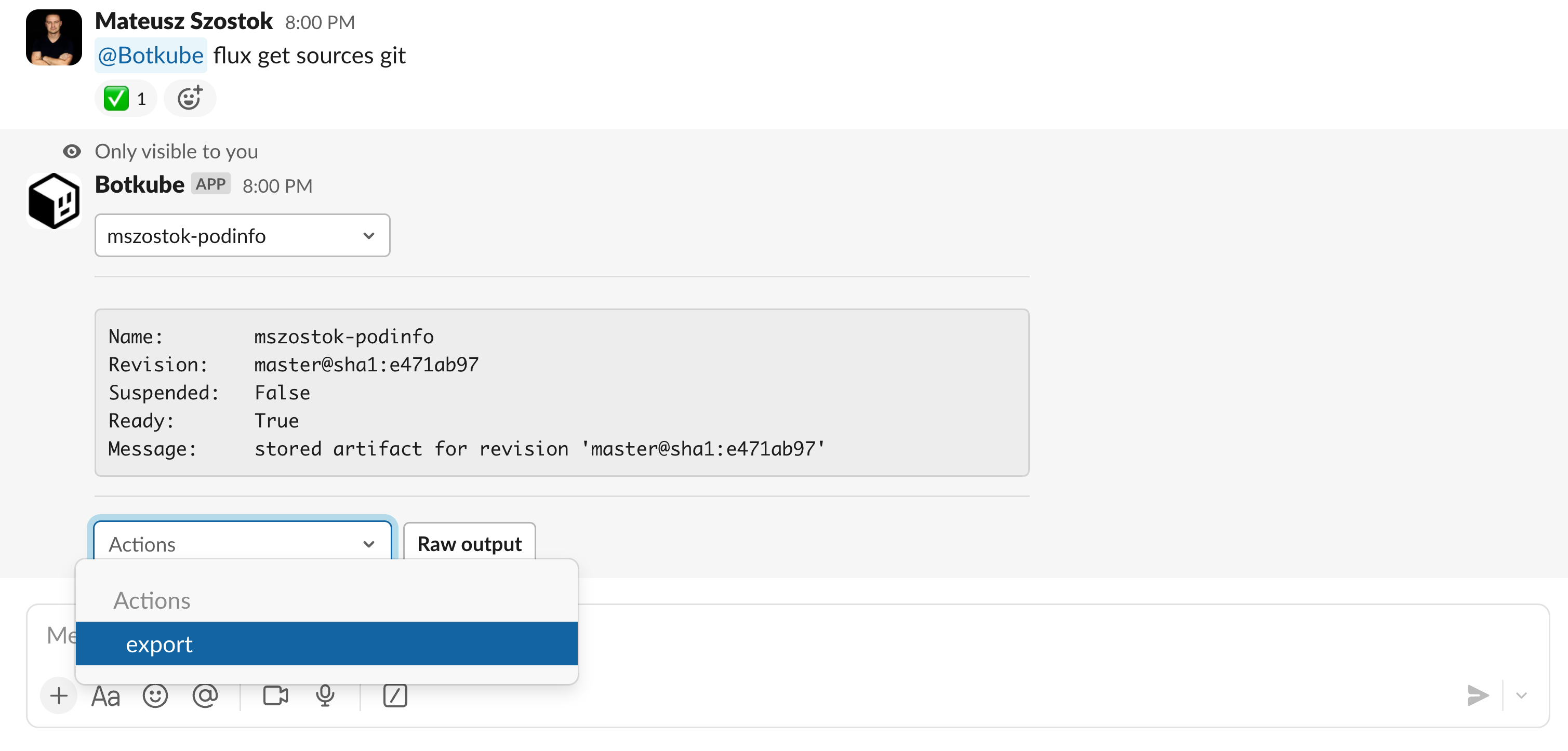Open the Botkube app avatar
Viewport: 1568px width, 751px height.
tap(54, 201)
